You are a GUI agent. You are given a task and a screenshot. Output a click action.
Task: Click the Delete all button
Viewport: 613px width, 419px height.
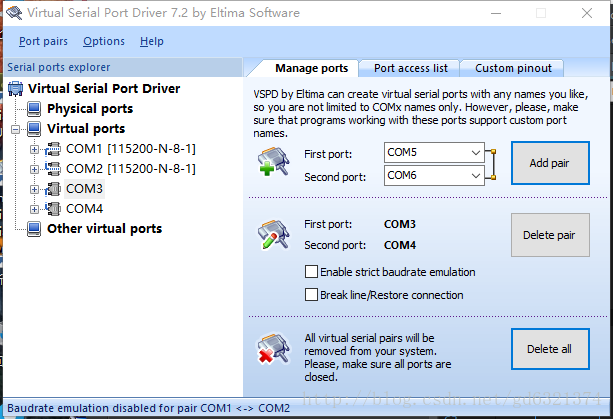550,349
